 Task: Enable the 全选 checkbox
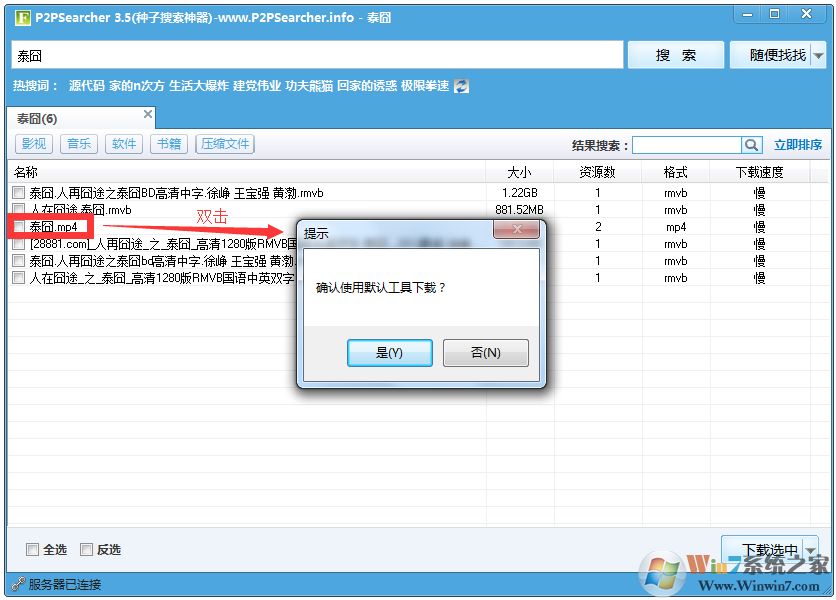pyautogui.click(x=33, y=549)
